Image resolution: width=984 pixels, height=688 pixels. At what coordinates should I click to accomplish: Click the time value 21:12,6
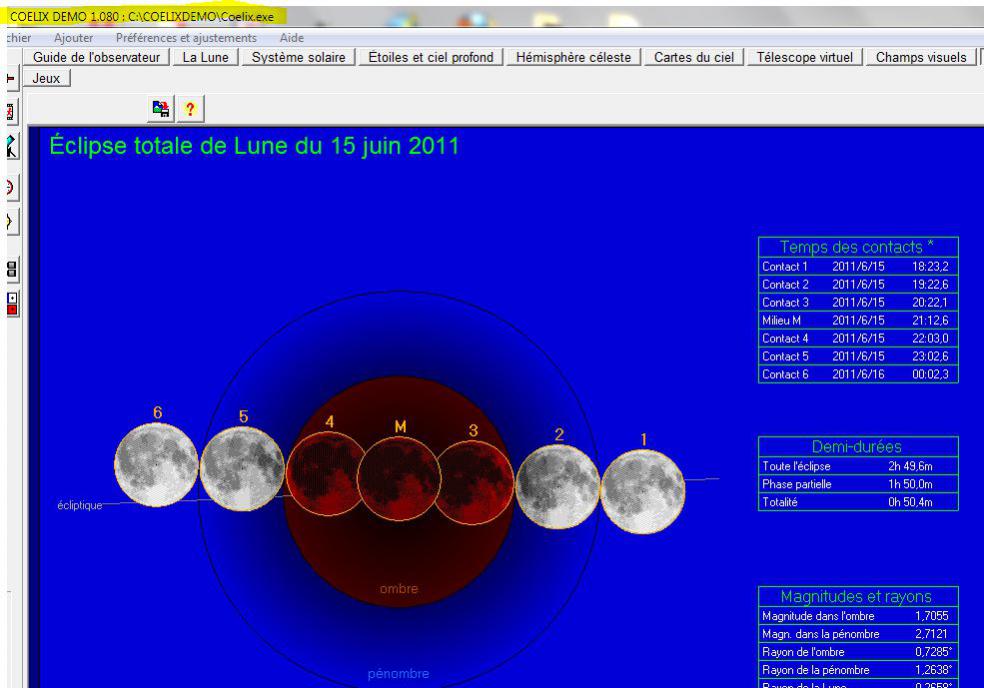click(930, 320)
